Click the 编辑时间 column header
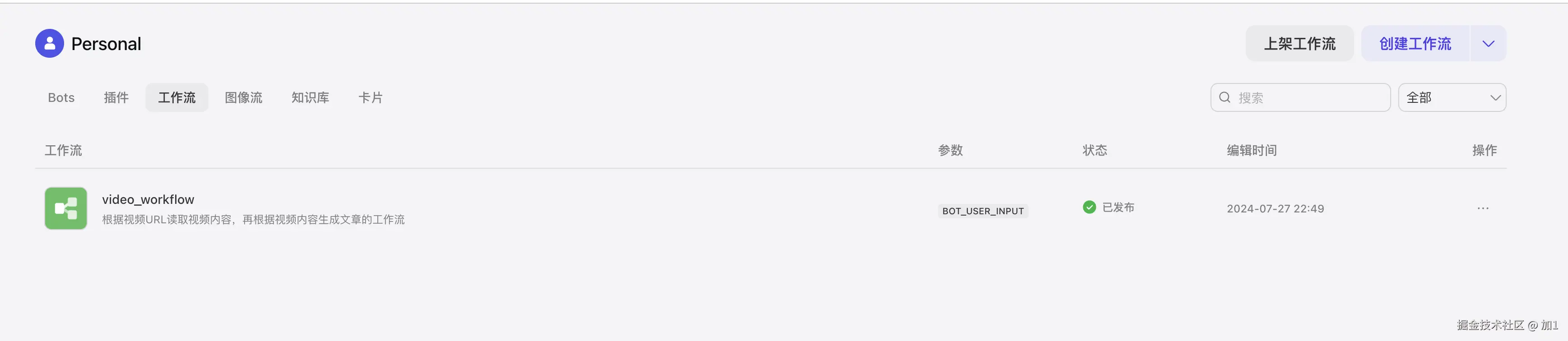 click(x=1252, y=150)
